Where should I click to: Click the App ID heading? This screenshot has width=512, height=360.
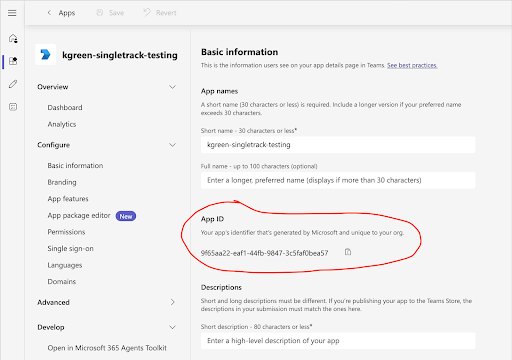point(212,219)
